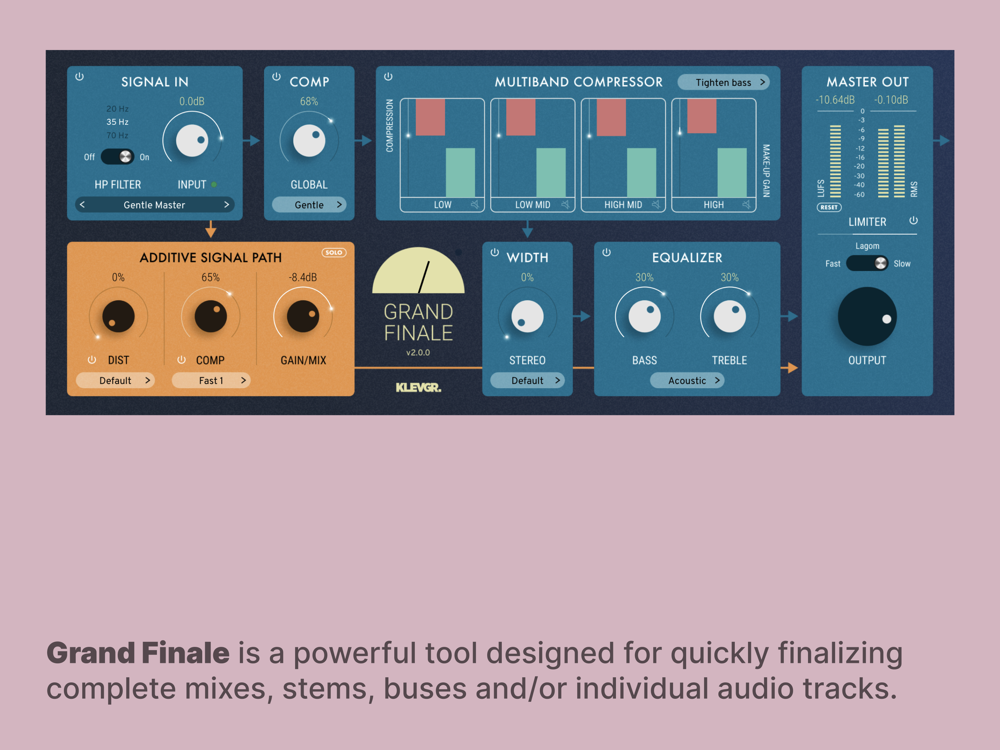Click the -0.10dB RMS readout
Viewport: 1000px width, 750px height.
(892, 100)
